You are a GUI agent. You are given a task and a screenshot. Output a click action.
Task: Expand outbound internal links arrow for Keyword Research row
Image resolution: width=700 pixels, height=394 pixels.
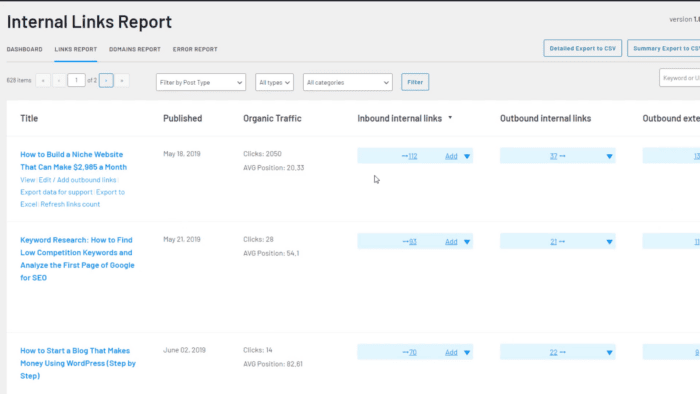(x=609, y=242)
